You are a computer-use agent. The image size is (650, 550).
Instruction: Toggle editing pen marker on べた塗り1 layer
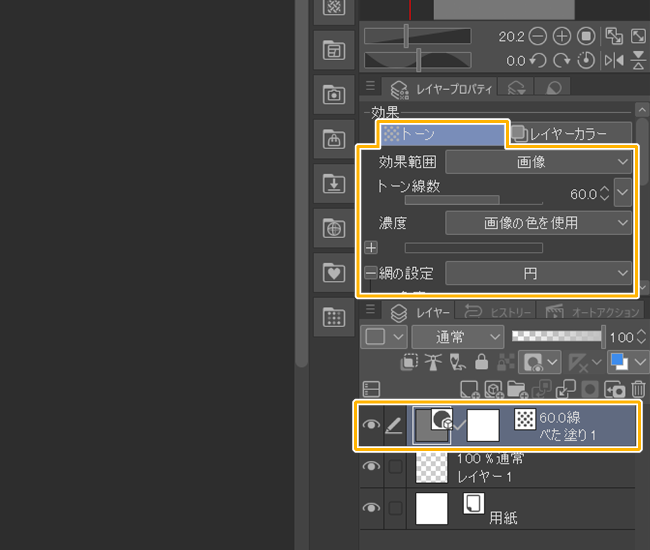pyautogui.click(x=394, y=425)
